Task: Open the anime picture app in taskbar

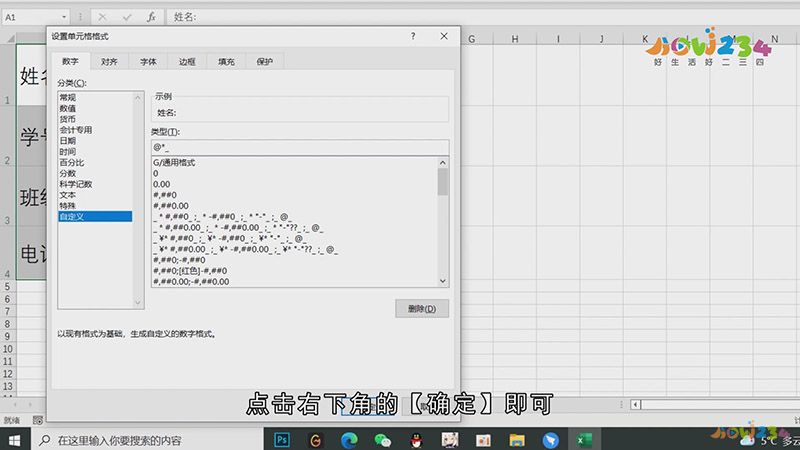Action: (x=450, y=440)
